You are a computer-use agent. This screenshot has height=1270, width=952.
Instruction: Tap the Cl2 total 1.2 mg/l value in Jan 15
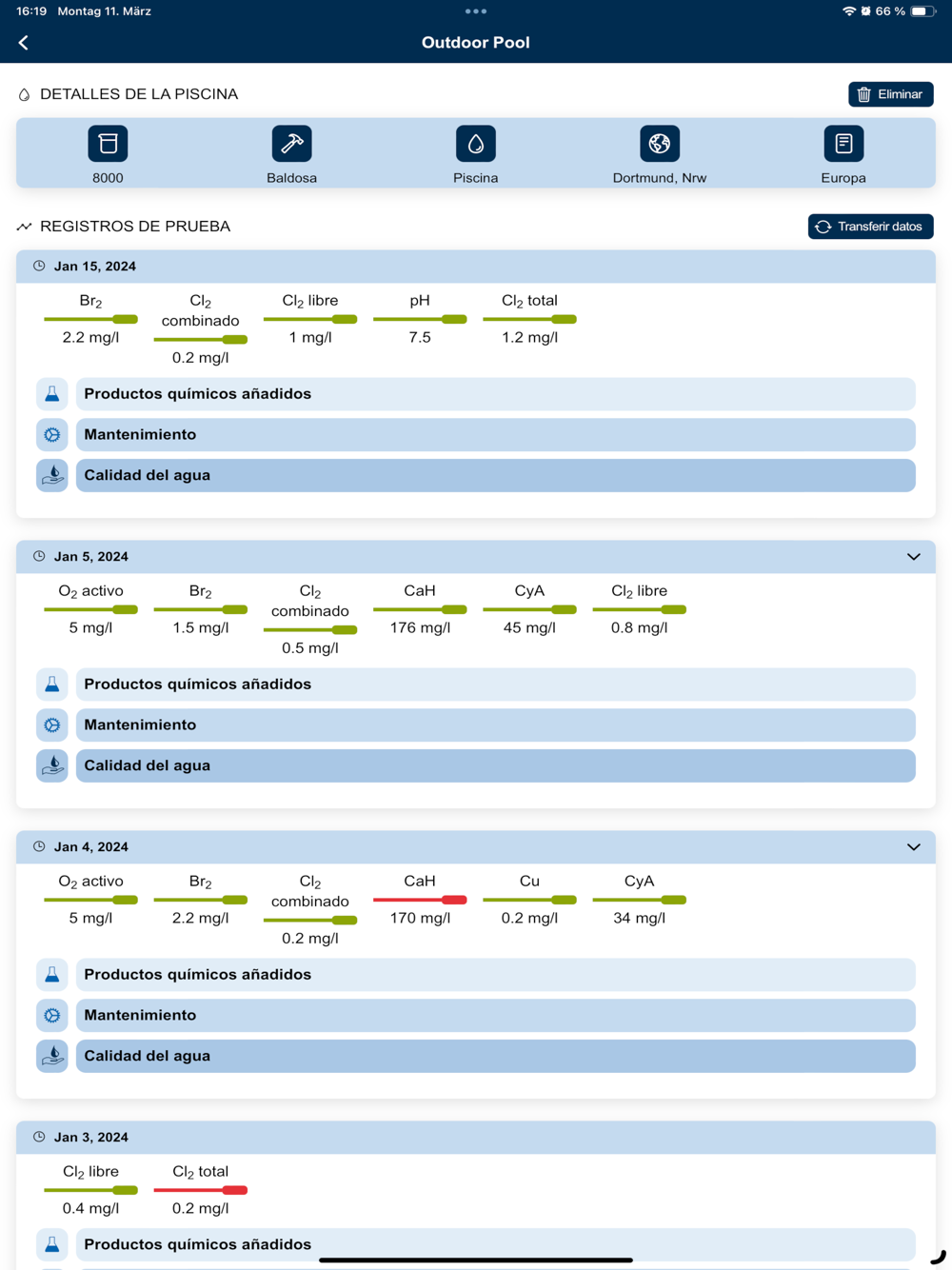pos(529,338)
